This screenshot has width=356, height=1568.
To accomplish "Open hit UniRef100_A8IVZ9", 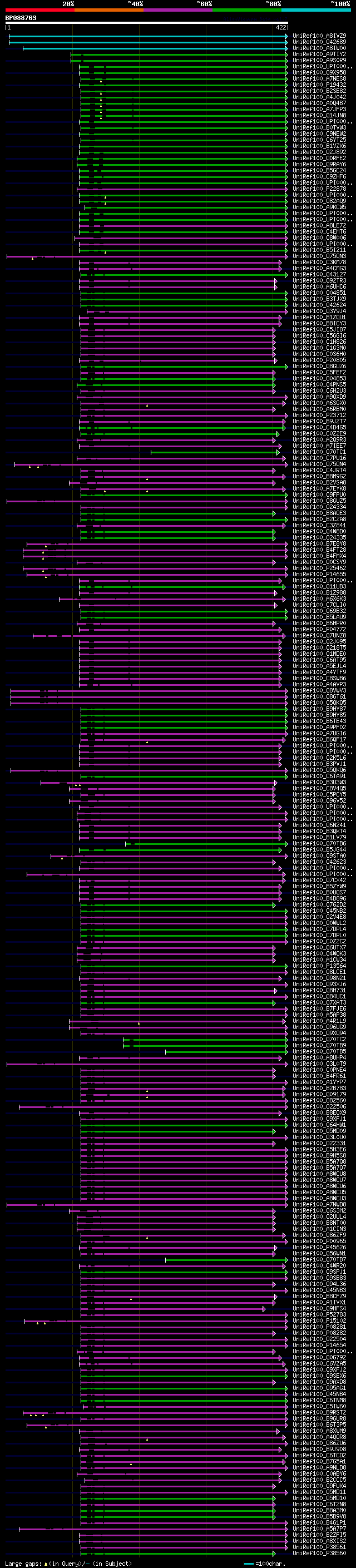I will (x=319, y=36).
